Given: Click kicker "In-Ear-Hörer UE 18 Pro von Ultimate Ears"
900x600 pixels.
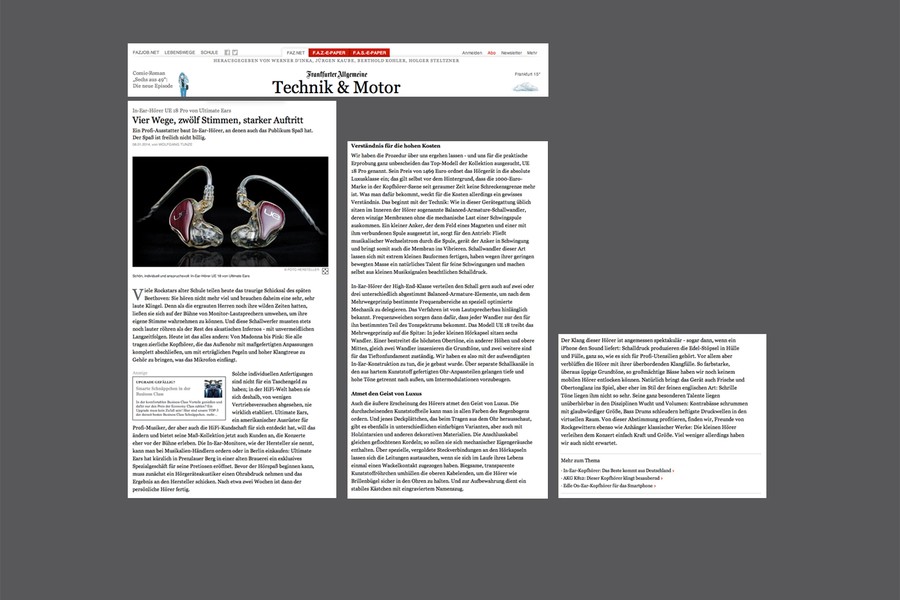Looking at the screenshot, I should pos(182,110).
